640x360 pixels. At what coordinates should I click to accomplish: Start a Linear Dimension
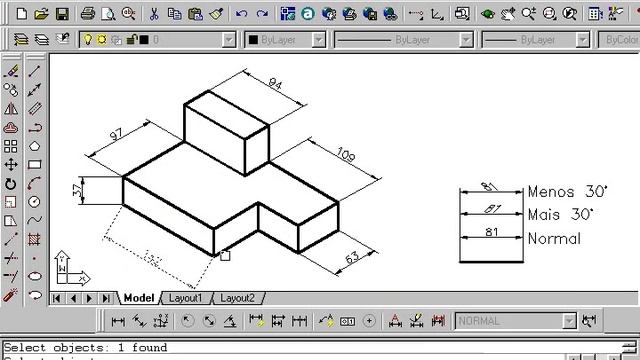tap(118, 322)
